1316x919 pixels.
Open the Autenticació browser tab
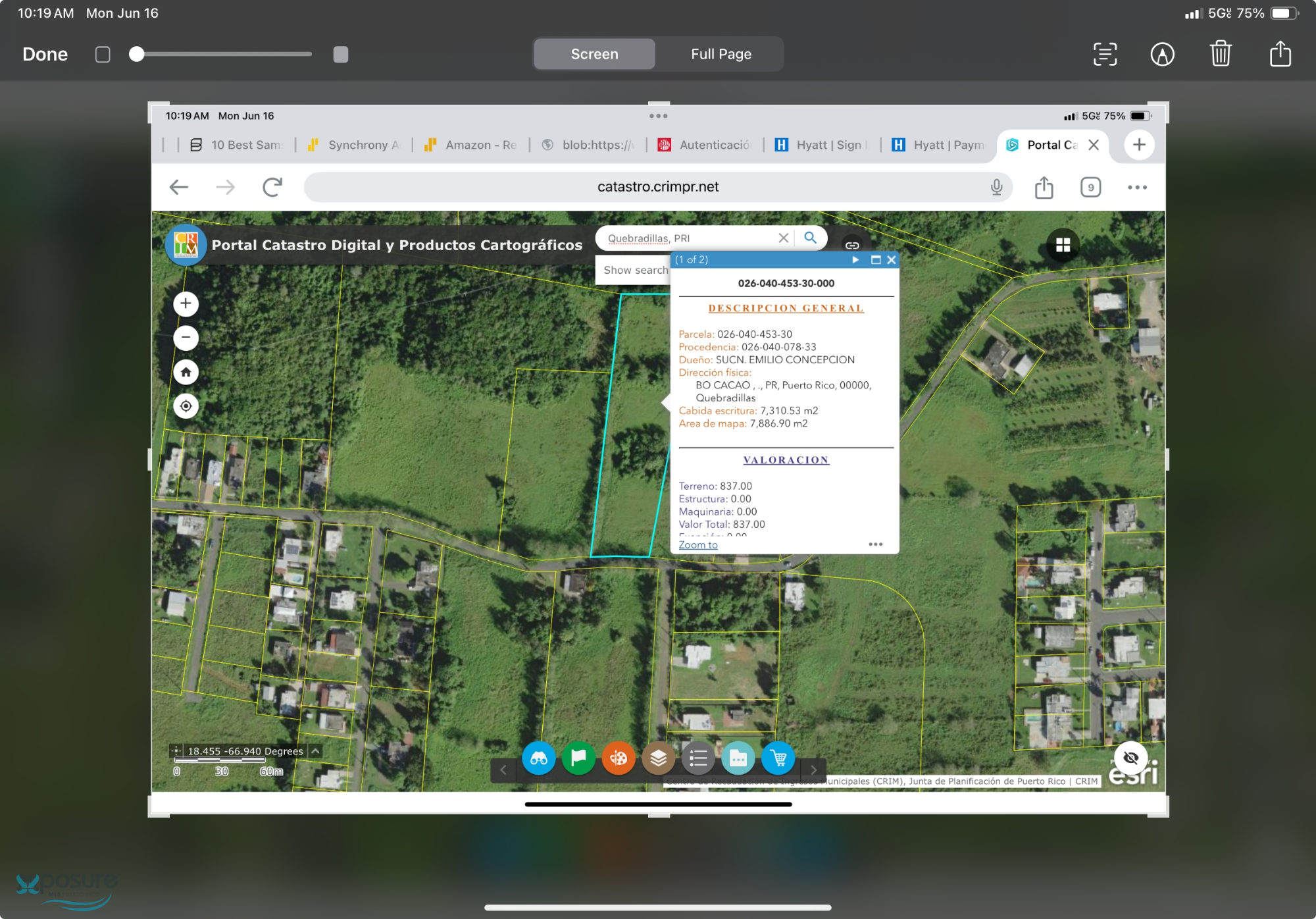pyautogui.click(x=705, y=145)
